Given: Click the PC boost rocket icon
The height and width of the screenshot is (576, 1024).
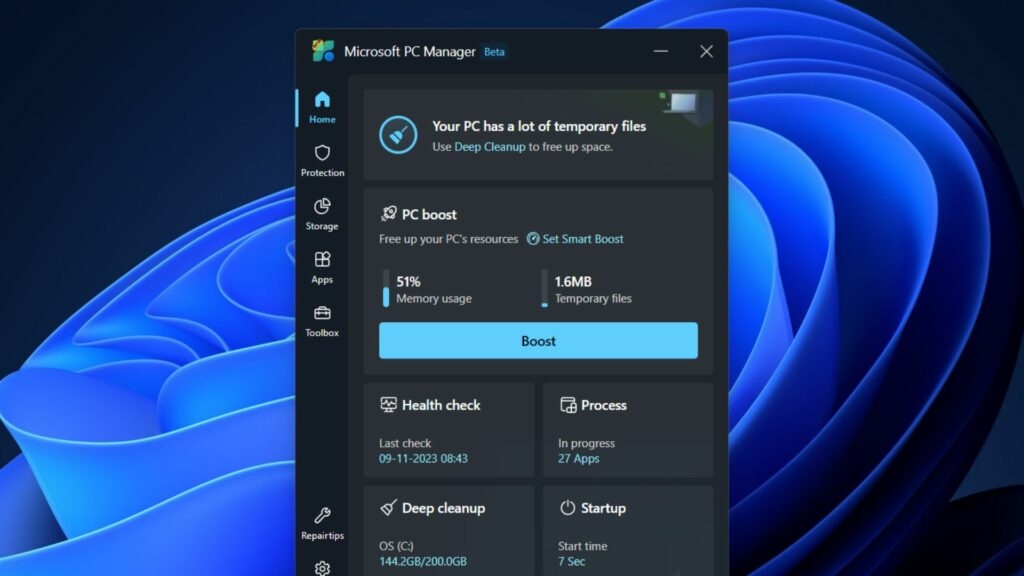Looking at the screenshot, I should pos(389,212).
